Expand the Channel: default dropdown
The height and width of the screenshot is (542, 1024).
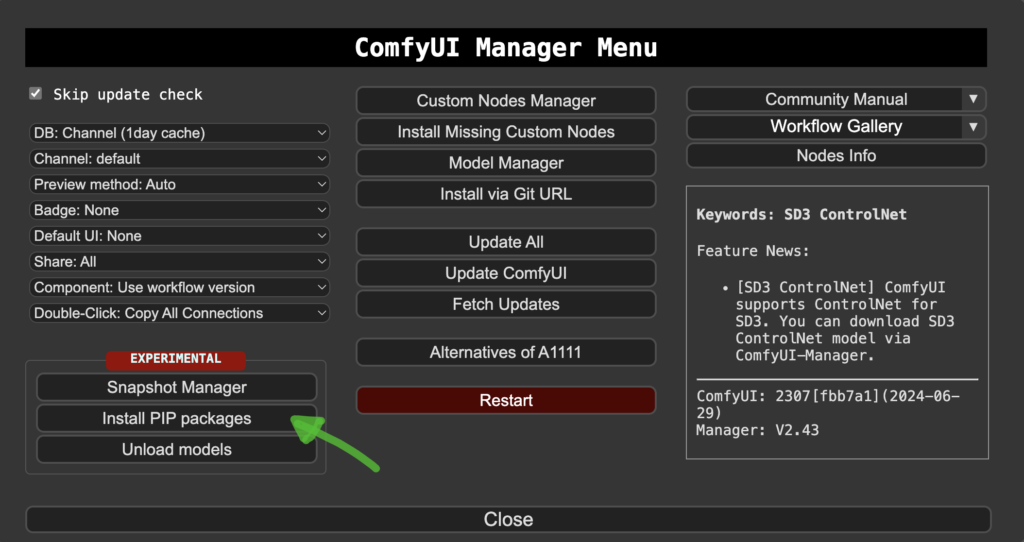point(179,158)
